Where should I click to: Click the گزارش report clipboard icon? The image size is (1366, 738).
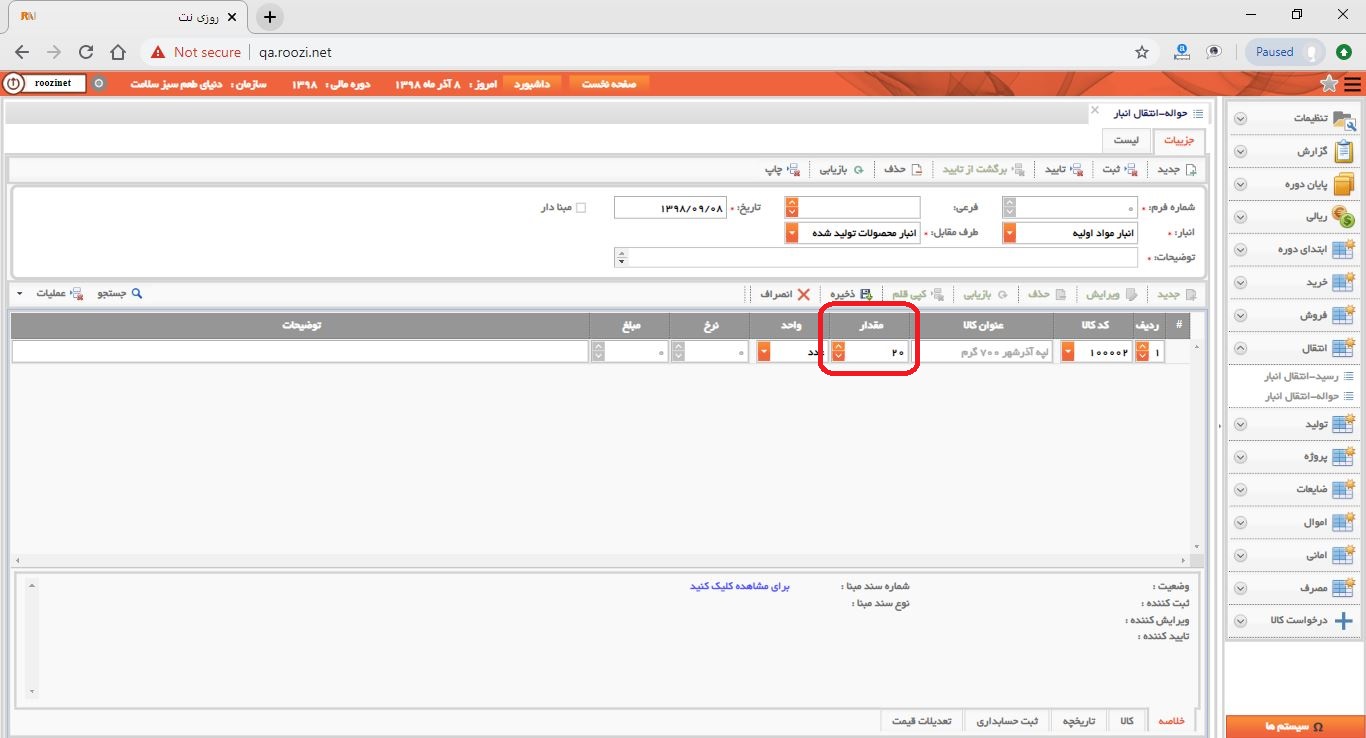point(1344,151)
